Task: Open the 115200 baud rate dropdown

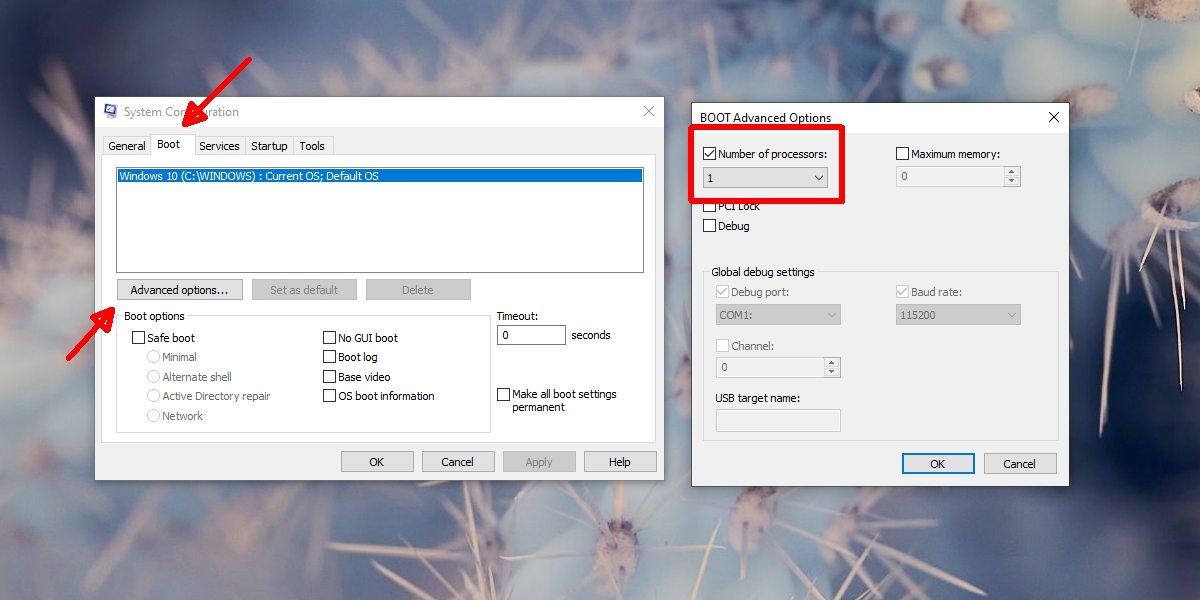Action: pos(958,315)
